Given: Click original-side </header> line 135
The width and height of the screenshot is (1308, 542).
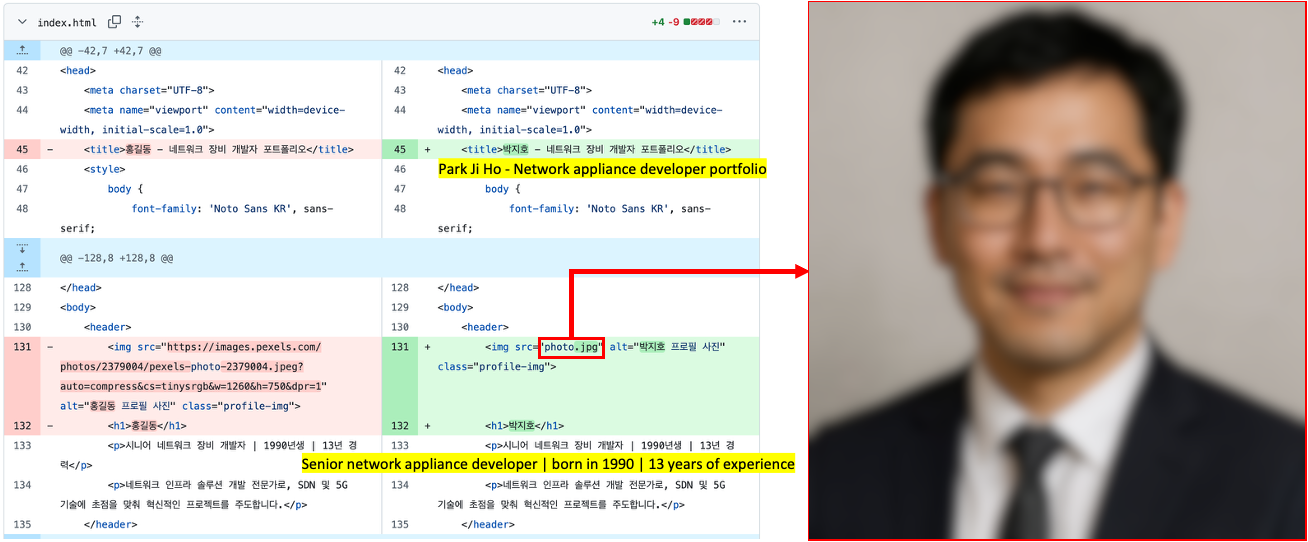Looking at the screenshot, I should (211, 524).
